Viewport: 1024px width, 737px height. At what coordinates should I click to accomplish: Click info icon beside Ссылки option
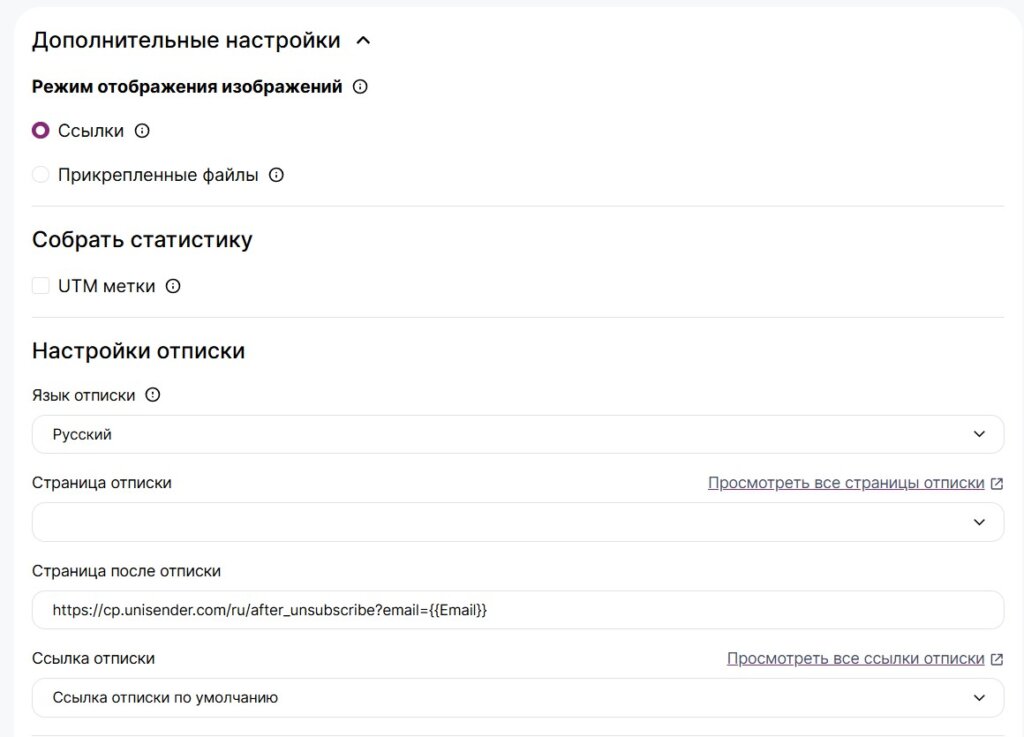142,131
